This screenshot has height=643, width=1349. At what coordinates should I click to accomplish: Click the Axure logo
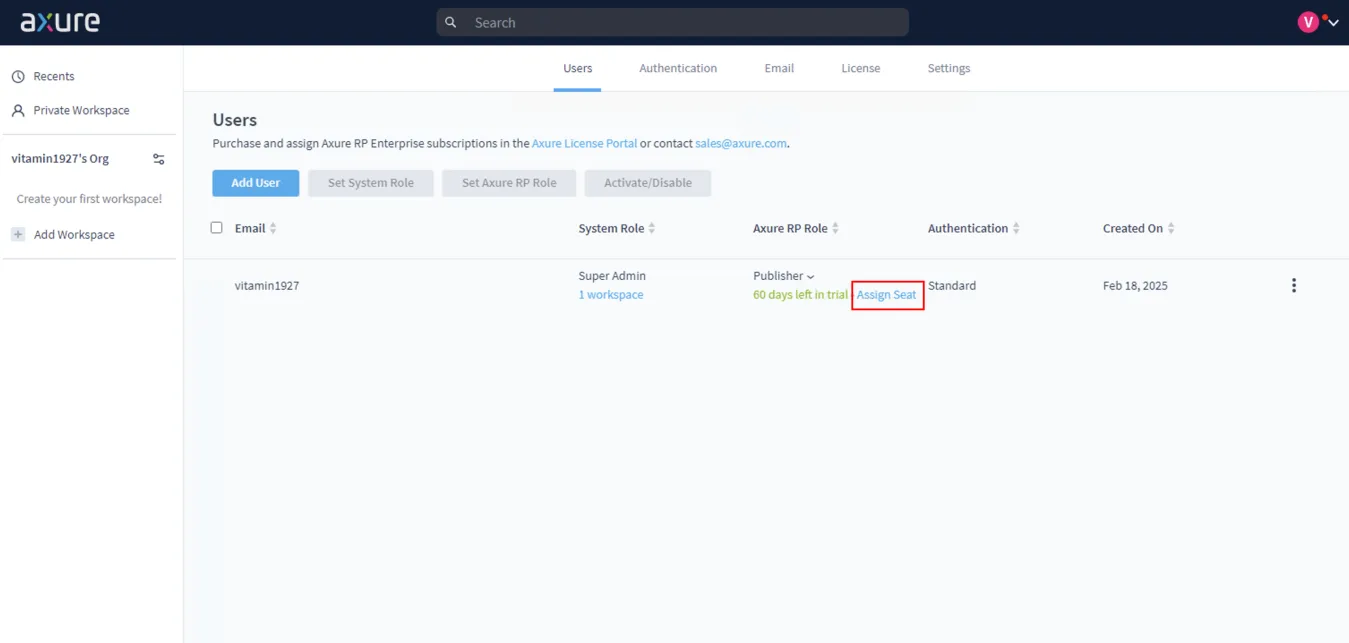click(59, 21)
